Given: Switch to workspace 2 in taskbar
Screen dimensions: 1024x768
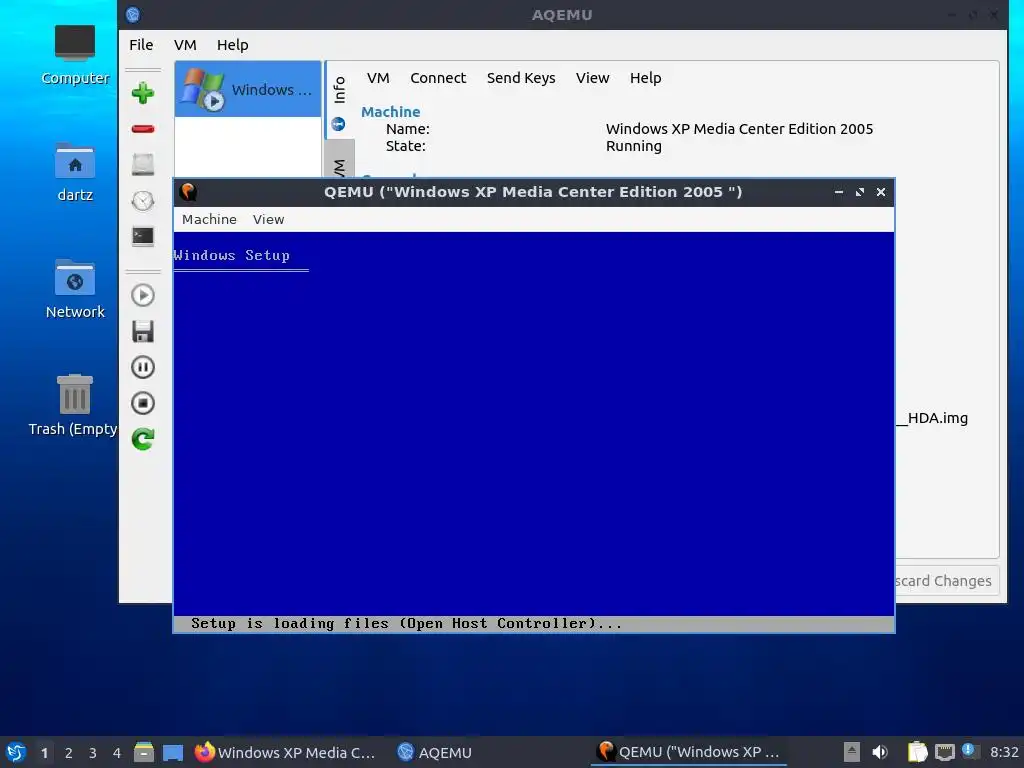Looking at the screenshot, I should [x=69, y=753].
